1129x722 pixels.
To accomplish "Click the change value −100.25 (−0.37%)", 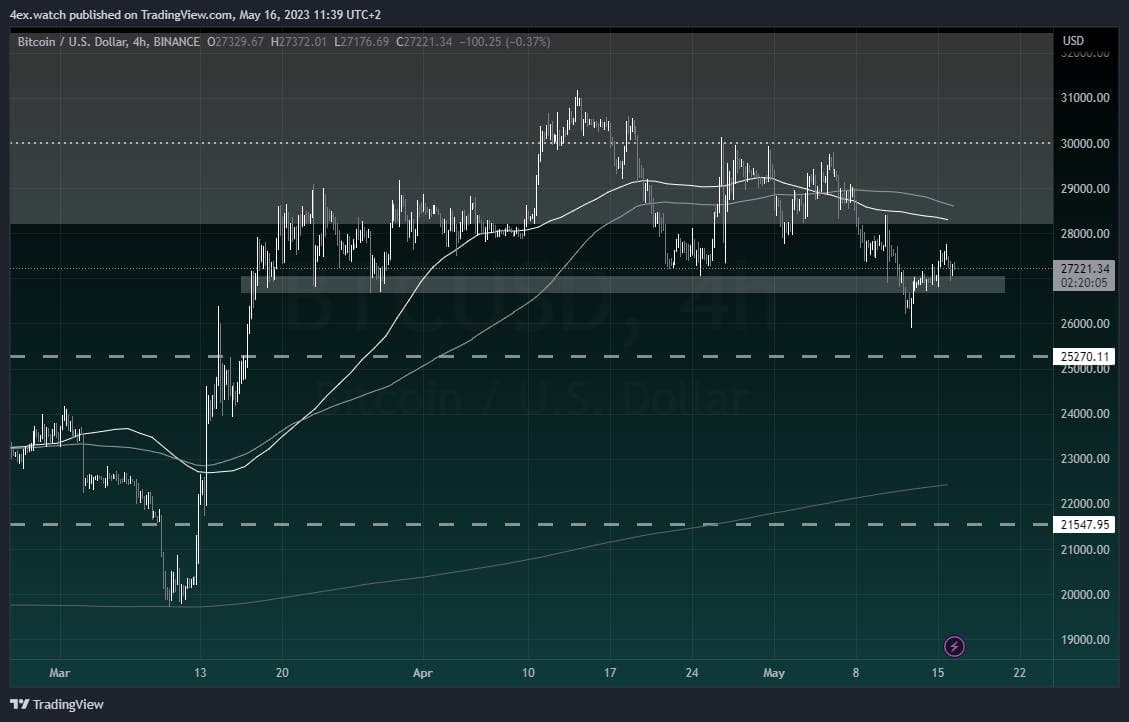I will coord(505,42).
